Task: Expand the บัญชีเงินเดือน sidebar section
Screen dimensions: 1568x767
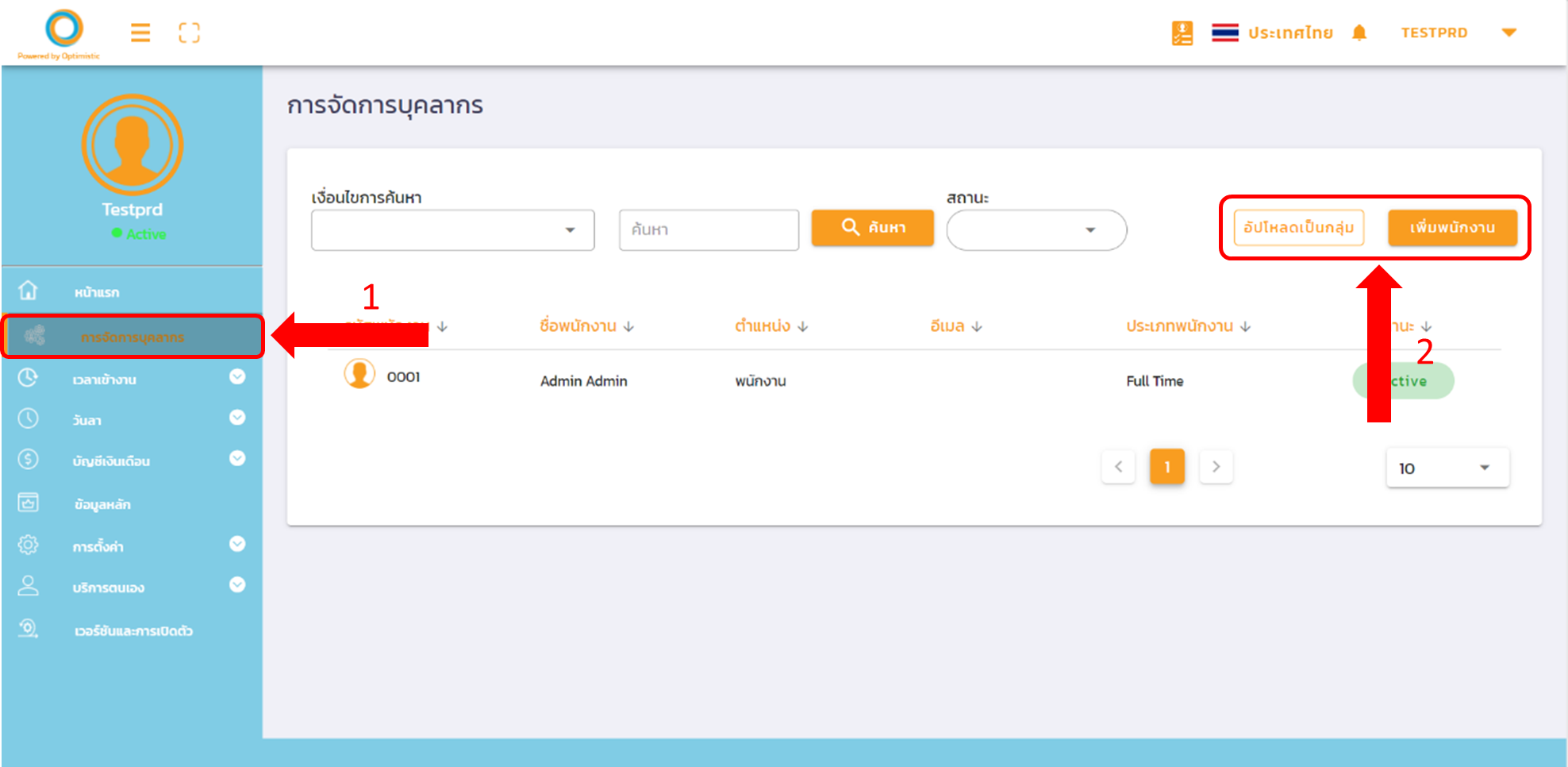Action: tap(236, 459)
